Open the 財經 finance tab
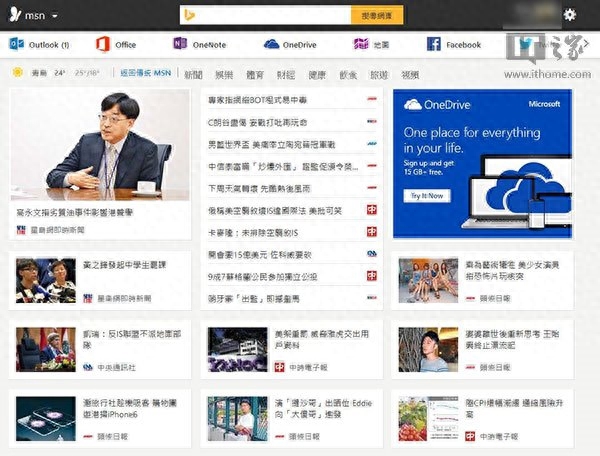Viewport: 600px width, 456px height. click(286, 74)
